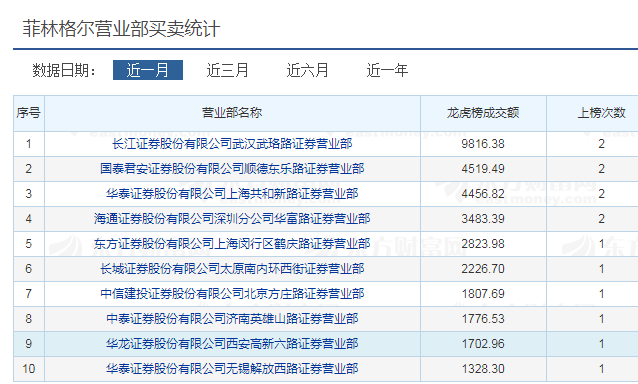Select the amount cell 1328.30
Screen dimensions: 638x384
(483, 369)
